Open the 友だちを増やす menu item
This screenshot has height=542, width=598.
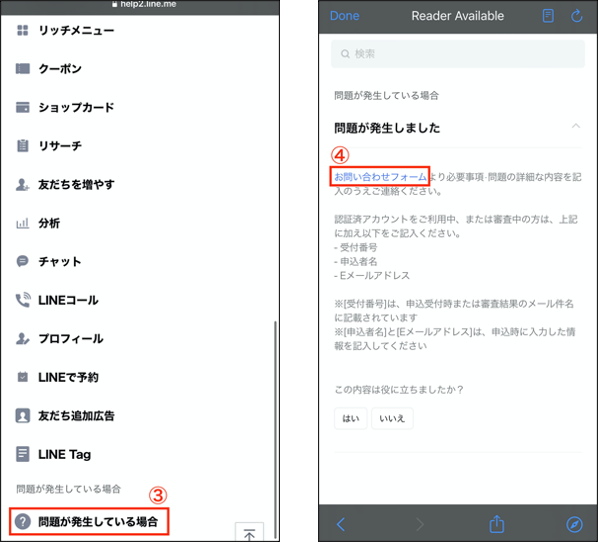pyautogui.click(x=76, y=185)
